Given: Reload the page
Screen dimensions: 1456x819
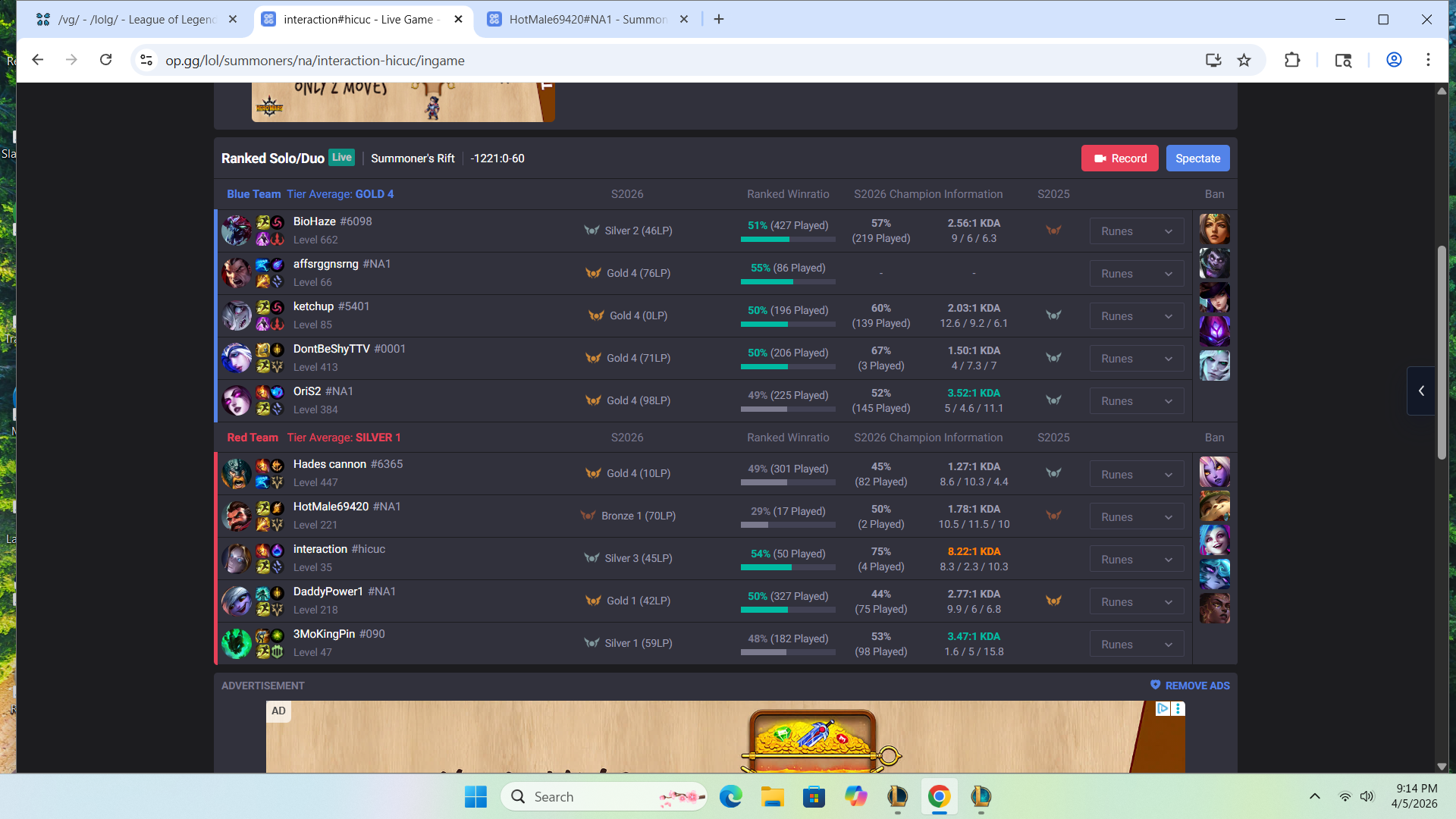Looking at the screenshot, I should coord(106,61).
